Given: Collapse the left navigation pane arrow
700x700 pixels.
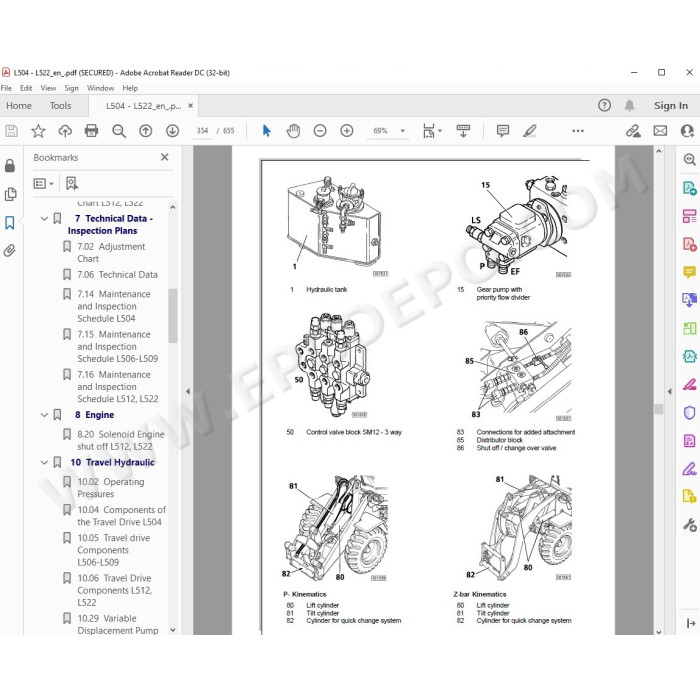Looking at the screenshot, I should click(x=188, y=391).
